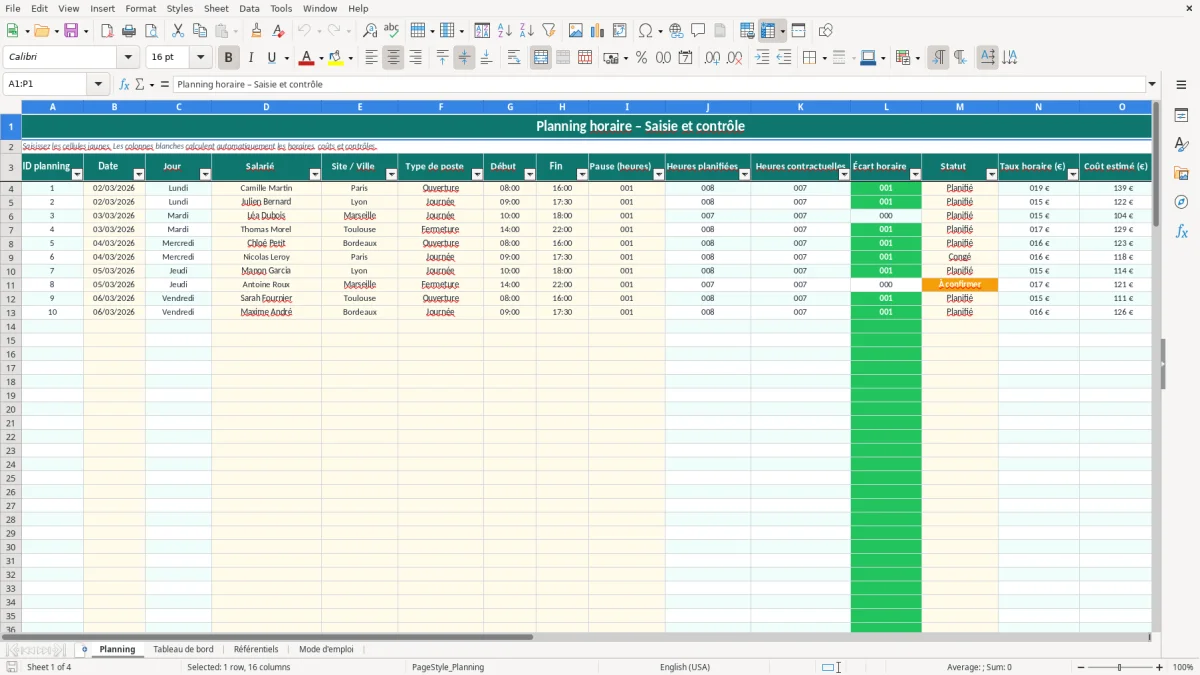This screenshot has width=1200, height=675.
Task: Open the Styles menu
Action: [x=180, y=8]
